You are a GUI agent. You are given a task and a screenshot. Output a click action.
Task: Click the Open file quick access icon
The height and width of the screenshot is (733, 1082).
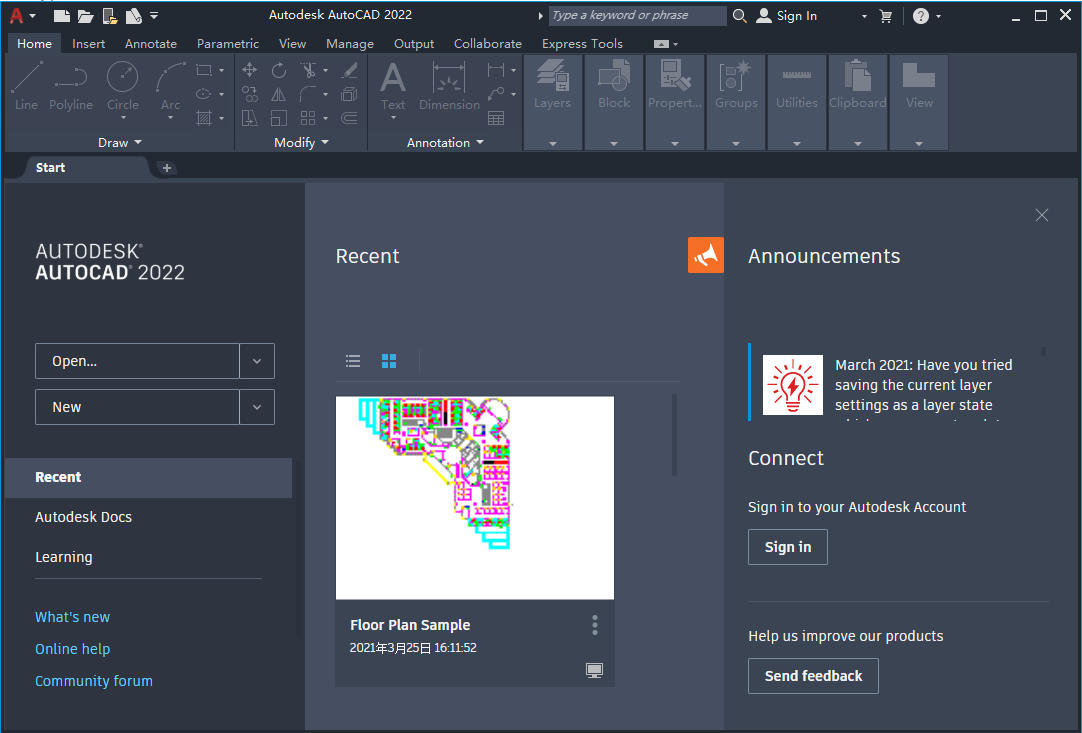click(86, 15)
